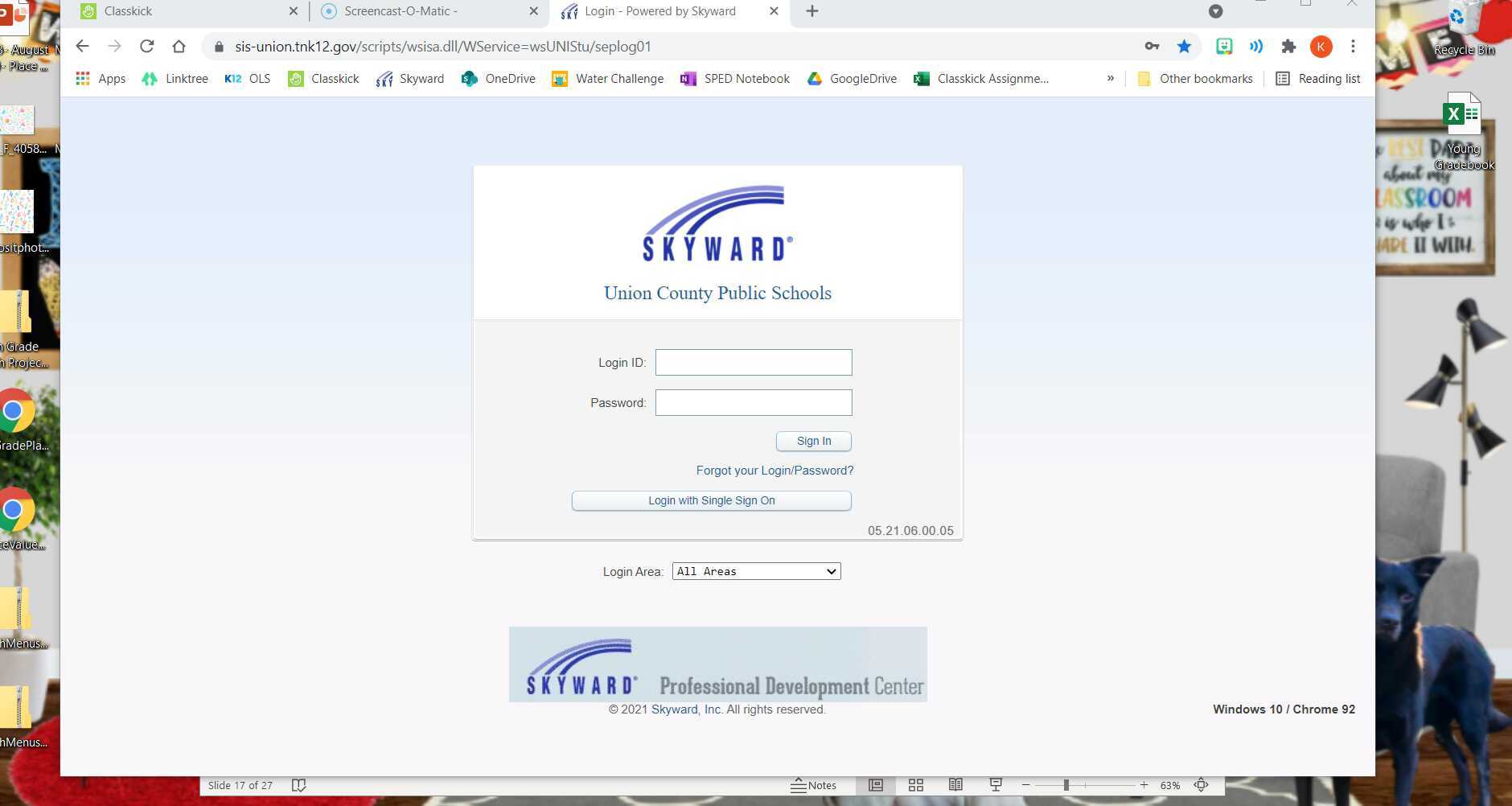
Task: Open the Chrome profile avatar K
Action: 1321,47
